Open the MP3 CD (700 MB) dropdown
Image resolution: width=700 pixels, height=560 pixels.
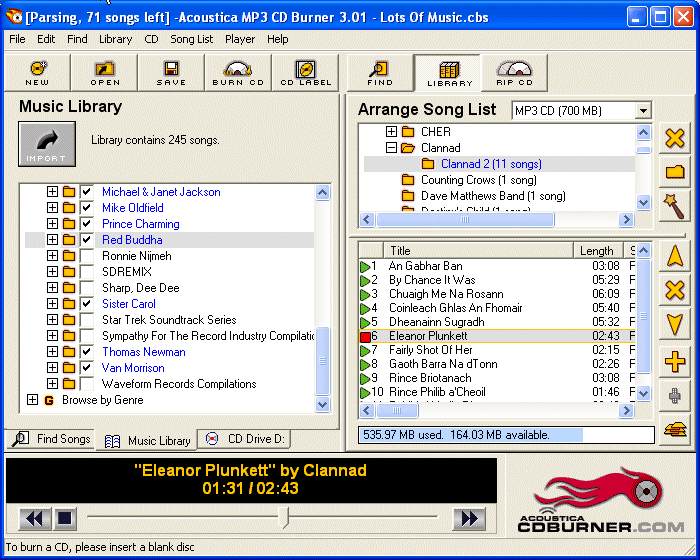pos(643,110)
